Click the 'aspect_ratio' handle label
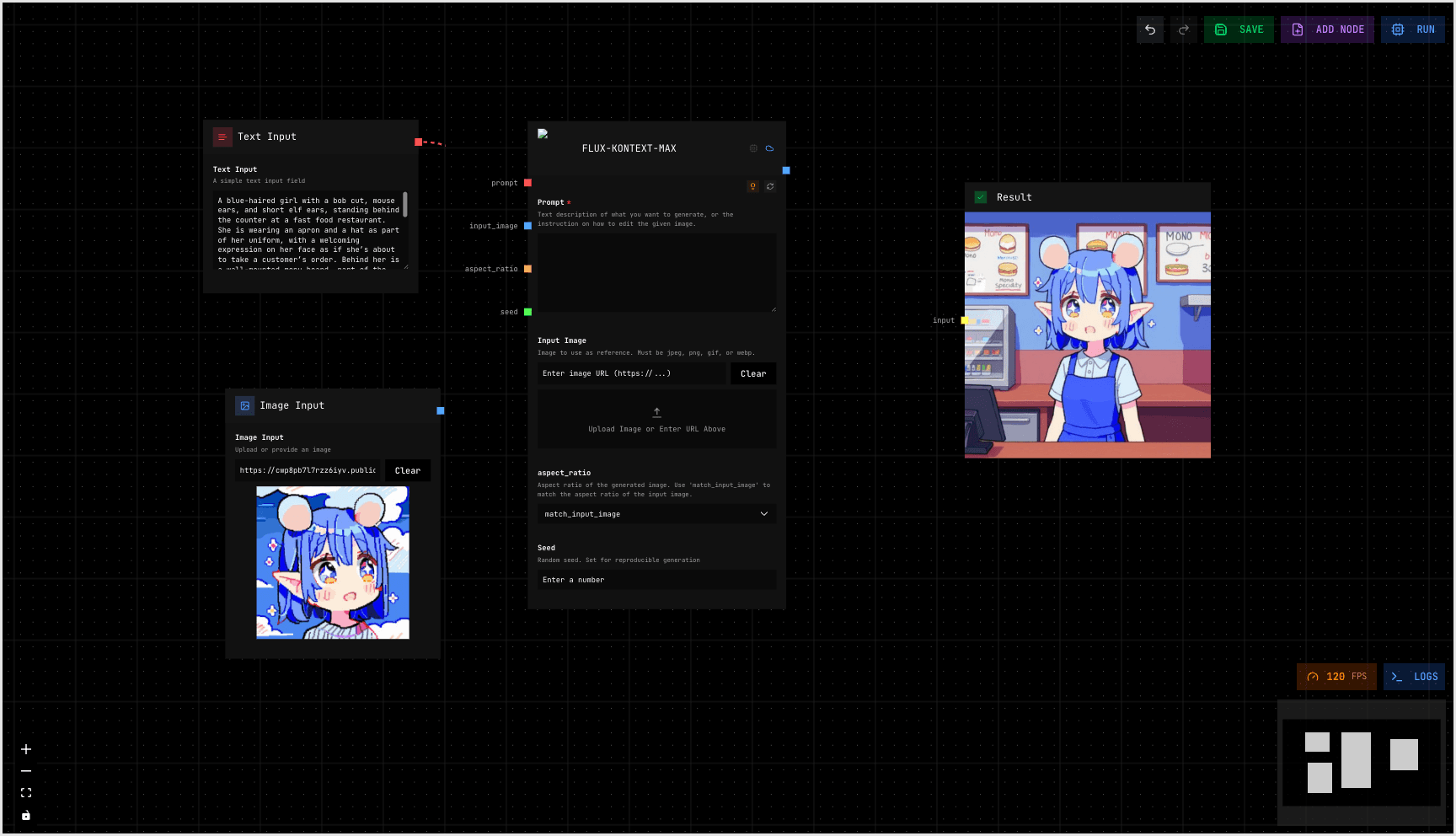Viewport: 1456px width, 836px height. pyautogui.click(x=491, y=269)
